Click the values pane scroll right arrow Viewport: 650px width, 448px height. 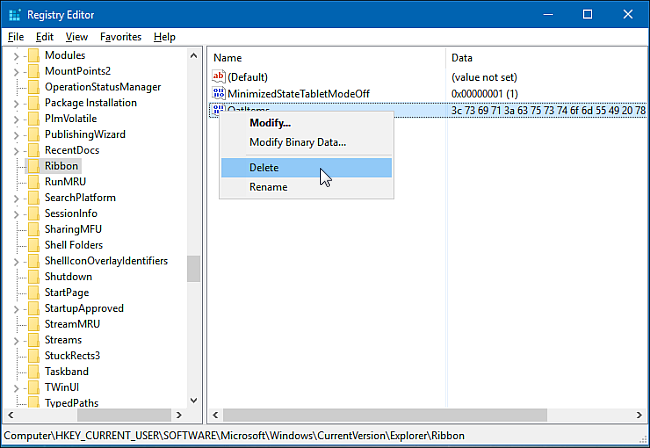pos(639,415)
